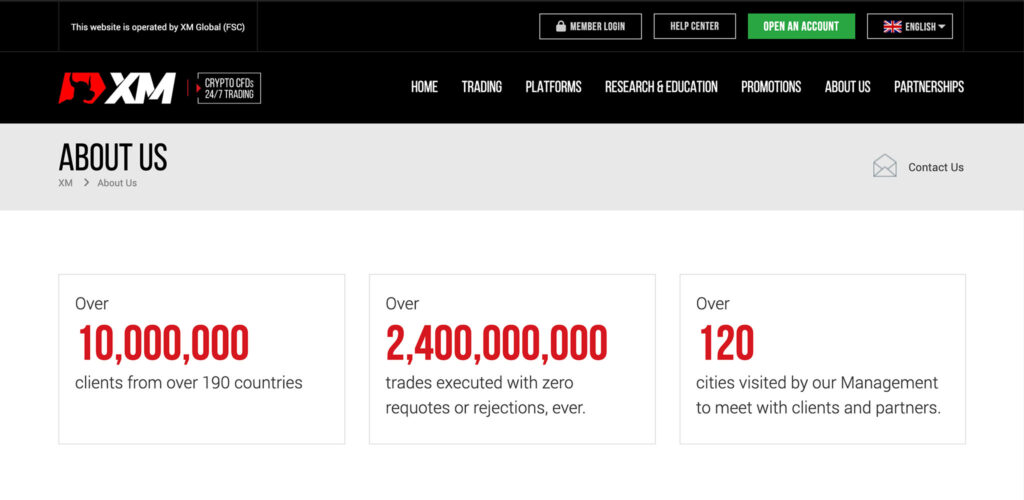Click the breadcrumb chevron after XM

(86, 183)
